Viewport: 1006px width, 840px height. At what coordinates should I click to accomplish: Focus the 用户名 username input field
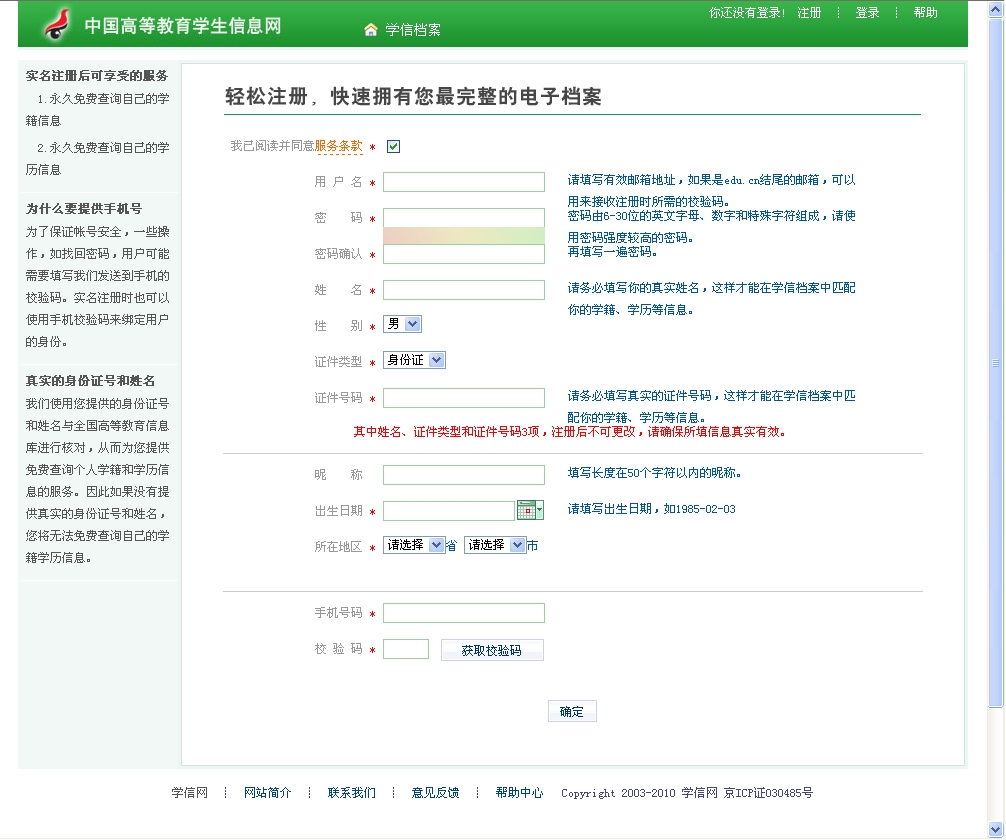pyautogui.click(x=464, y=182)
